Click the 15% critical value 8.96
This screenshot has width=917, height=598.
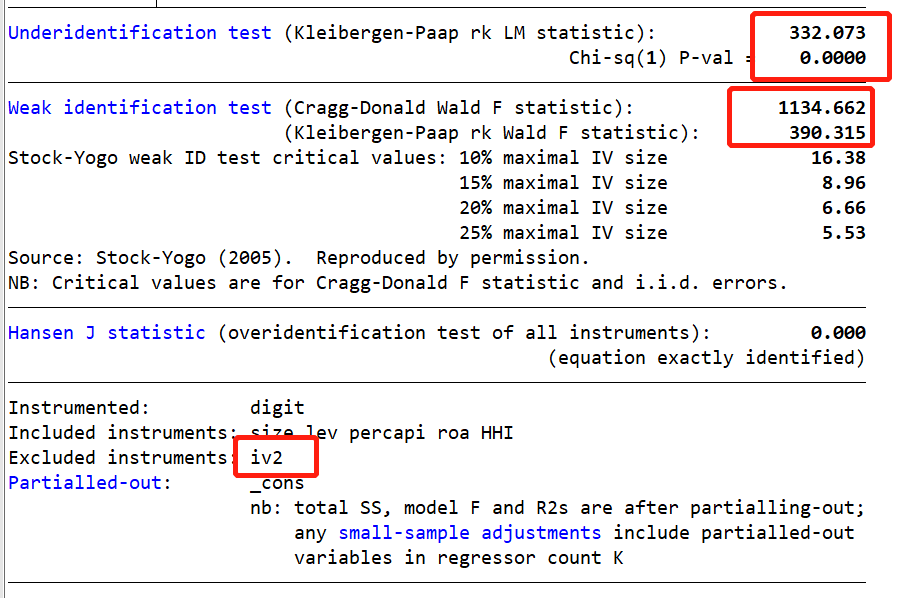tap(843, 183)
